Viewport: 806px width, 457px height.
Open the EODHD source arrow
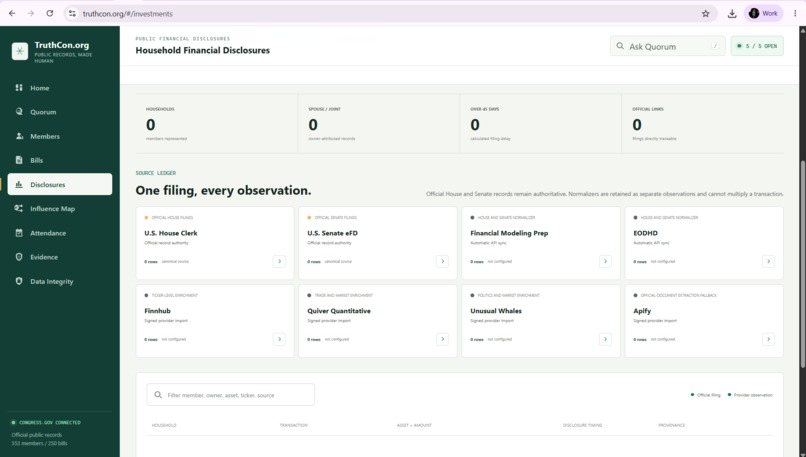tap(768, 261)
